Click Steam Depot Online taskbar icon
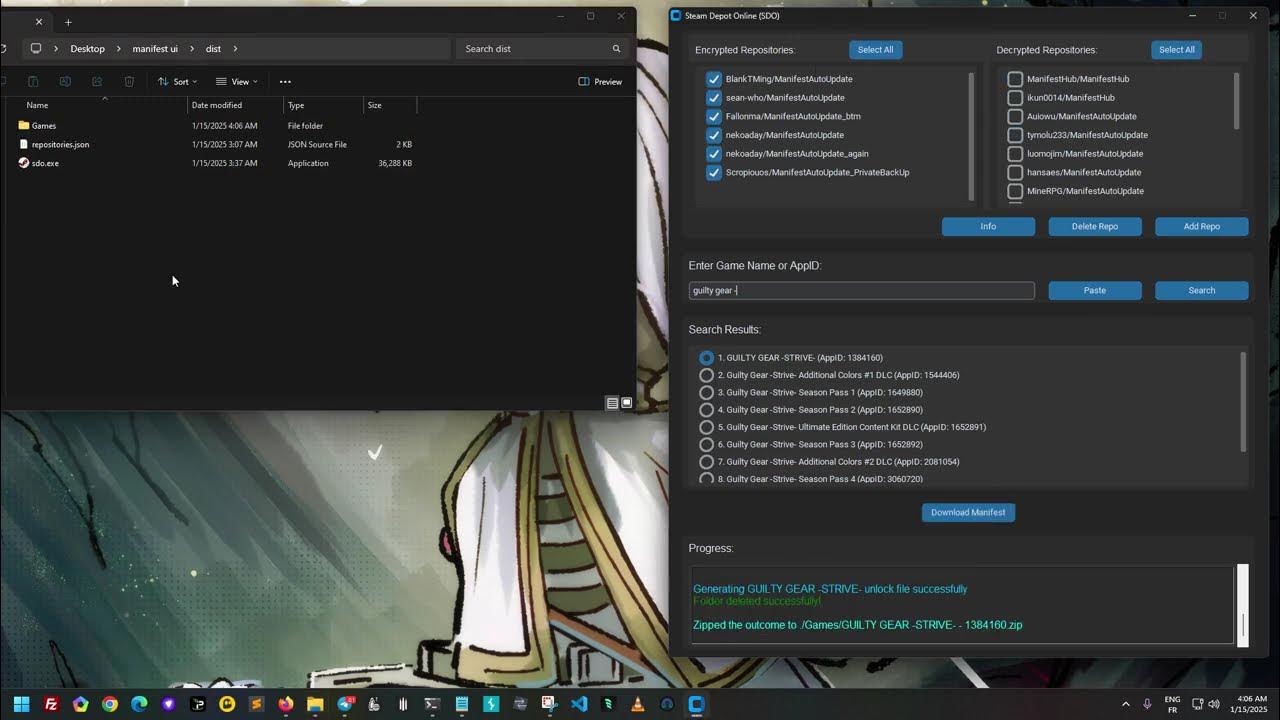Screen dimensions: 1280x720 696,704
